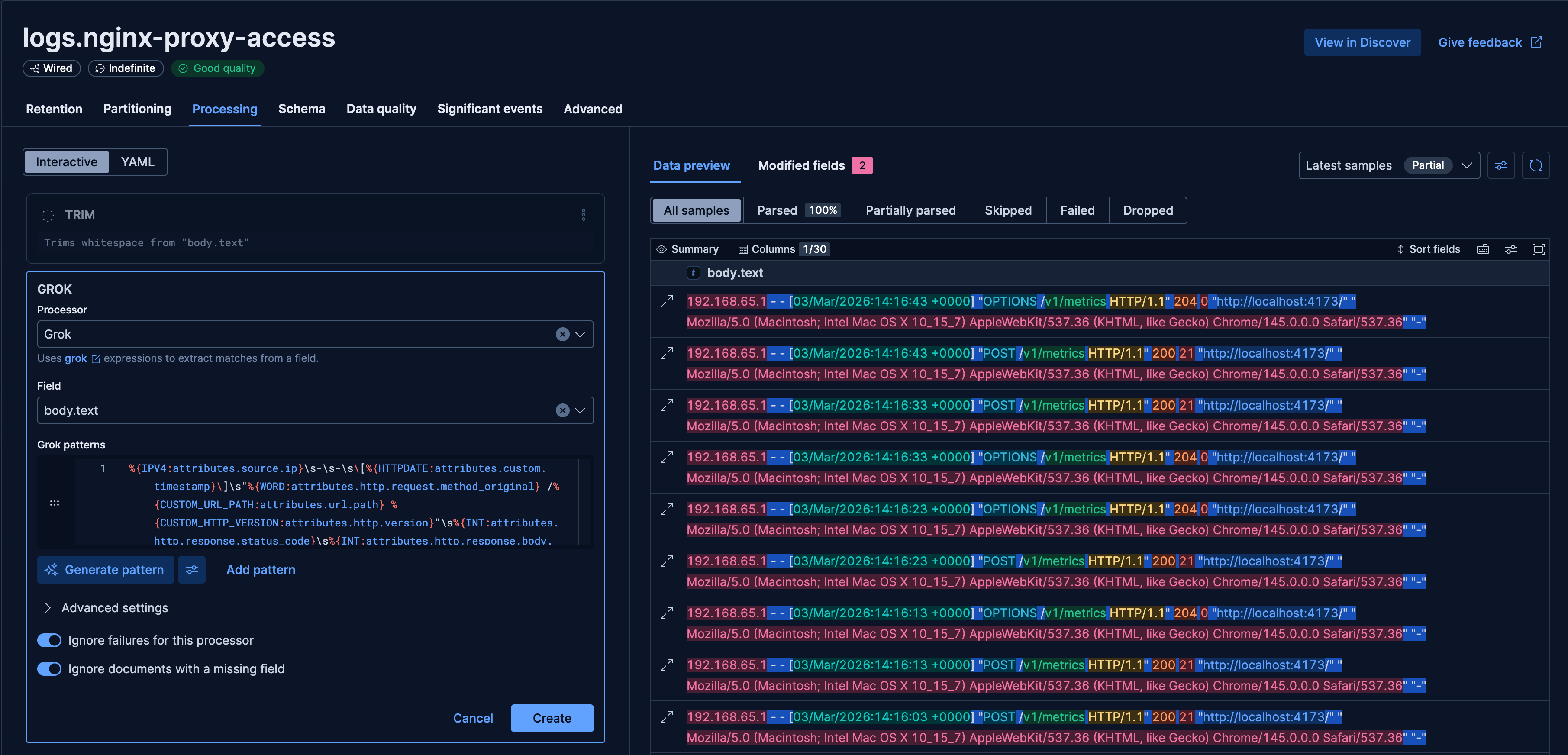Open TRIM processor three-dot options menu
The image size is (1568, 755).
[x=583, y=214]
